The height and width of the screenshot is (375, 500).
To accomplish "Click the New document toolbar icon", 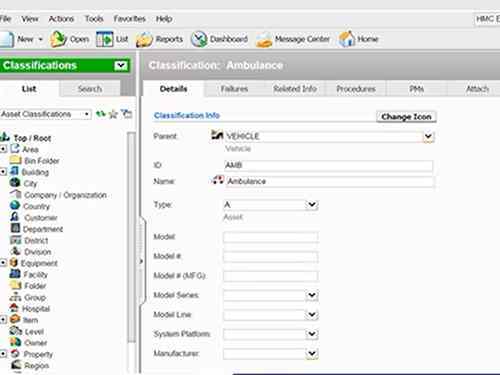I will click(7, 39).
